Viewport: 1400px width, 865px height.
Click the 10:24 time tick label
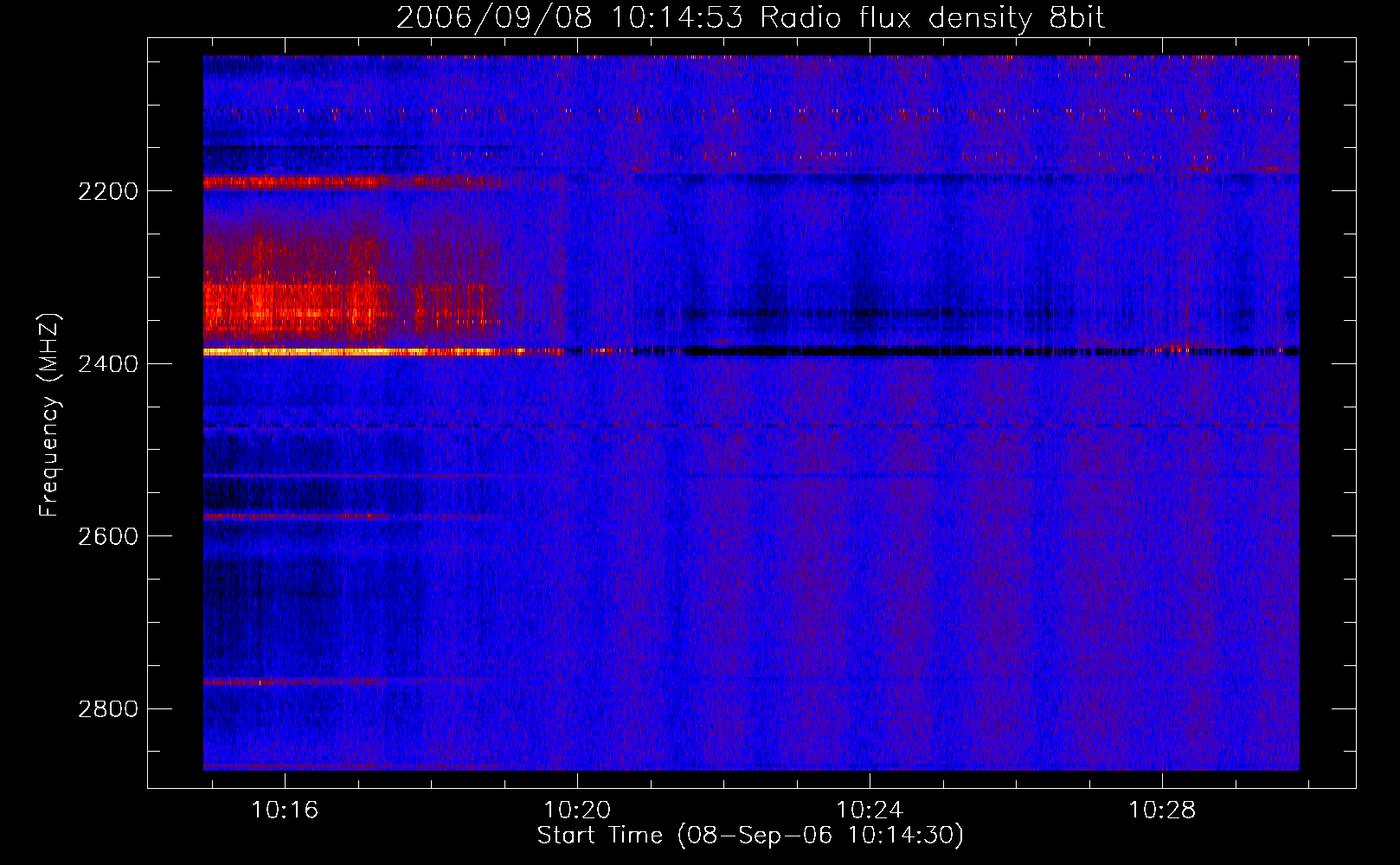870,810
